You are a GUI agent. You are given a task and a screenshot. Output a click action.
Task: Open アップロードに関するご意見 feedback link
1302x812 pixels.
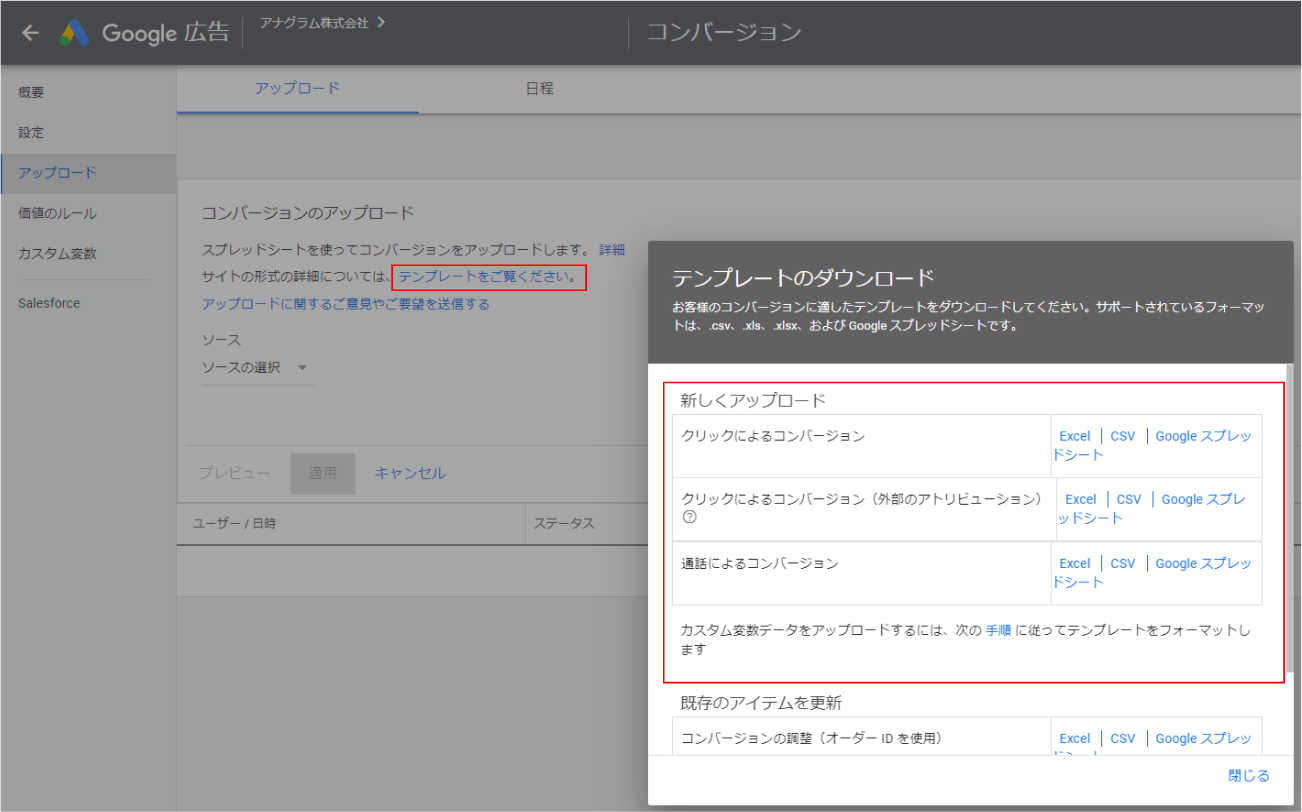click(x=345, y=304)
